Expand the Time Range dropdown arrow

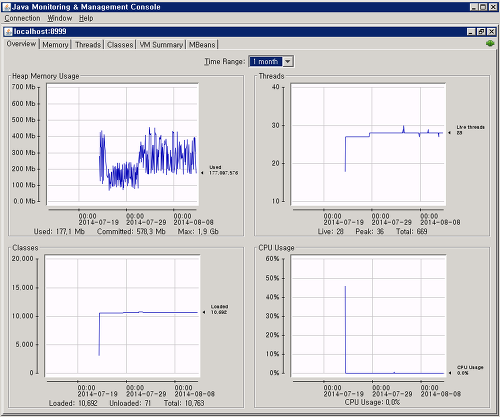[288, 61]
